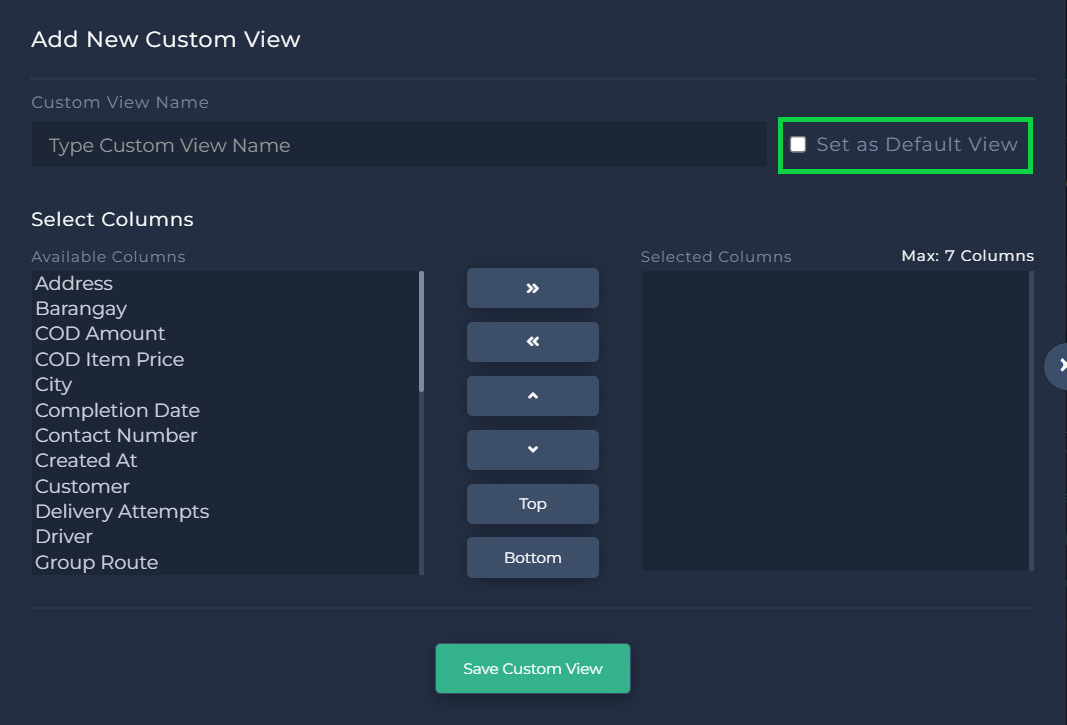Focus the Custom View Name input field
This screenshot has width=1067, height=725.
398,145
